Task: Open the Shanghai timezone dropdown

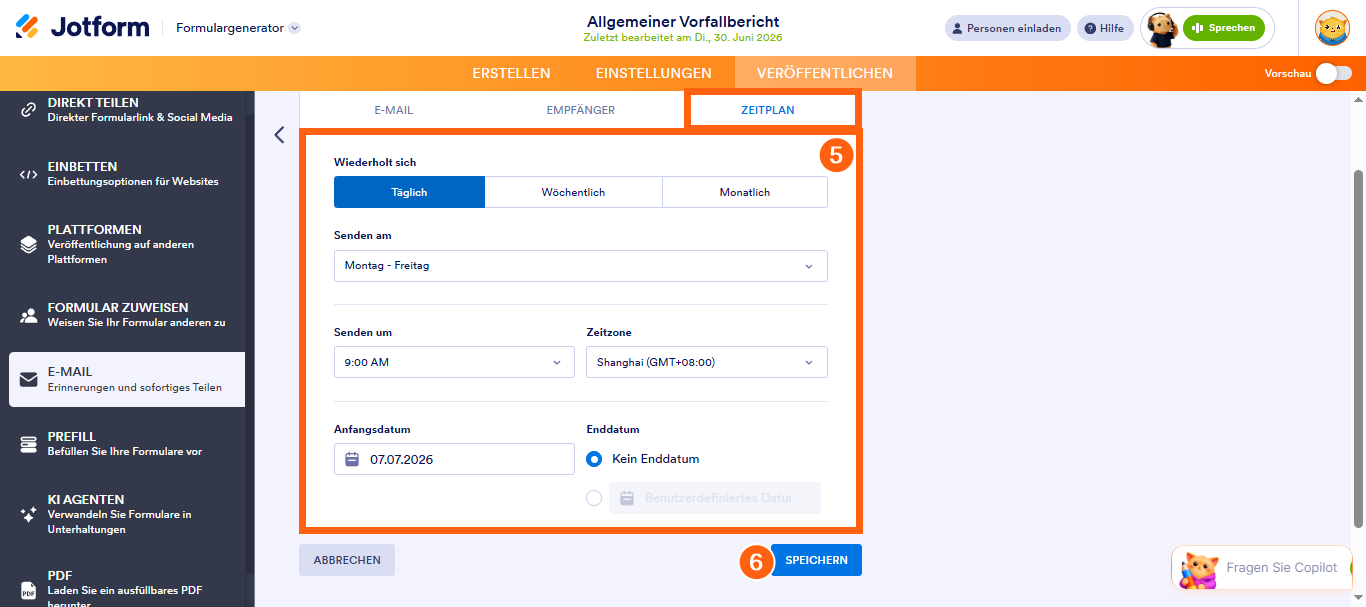Action: (707, 362)
